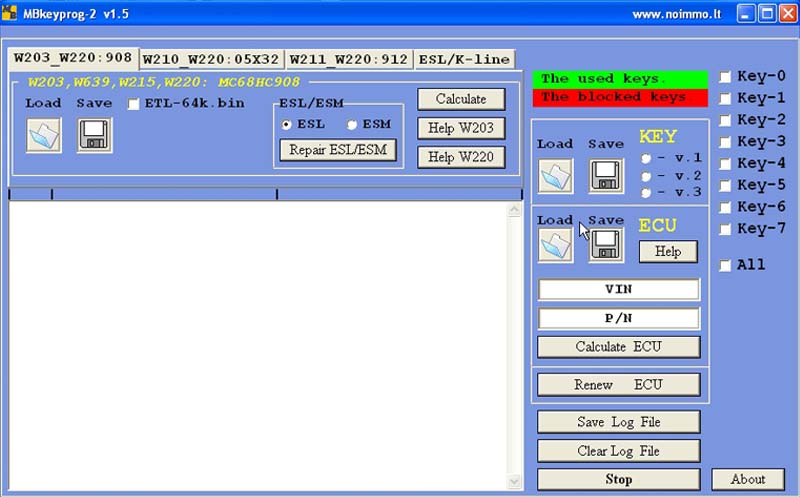This screenshot has width=800, height=497.
Task: Check the All keys checkbox
Action: (x=725, y=265)
